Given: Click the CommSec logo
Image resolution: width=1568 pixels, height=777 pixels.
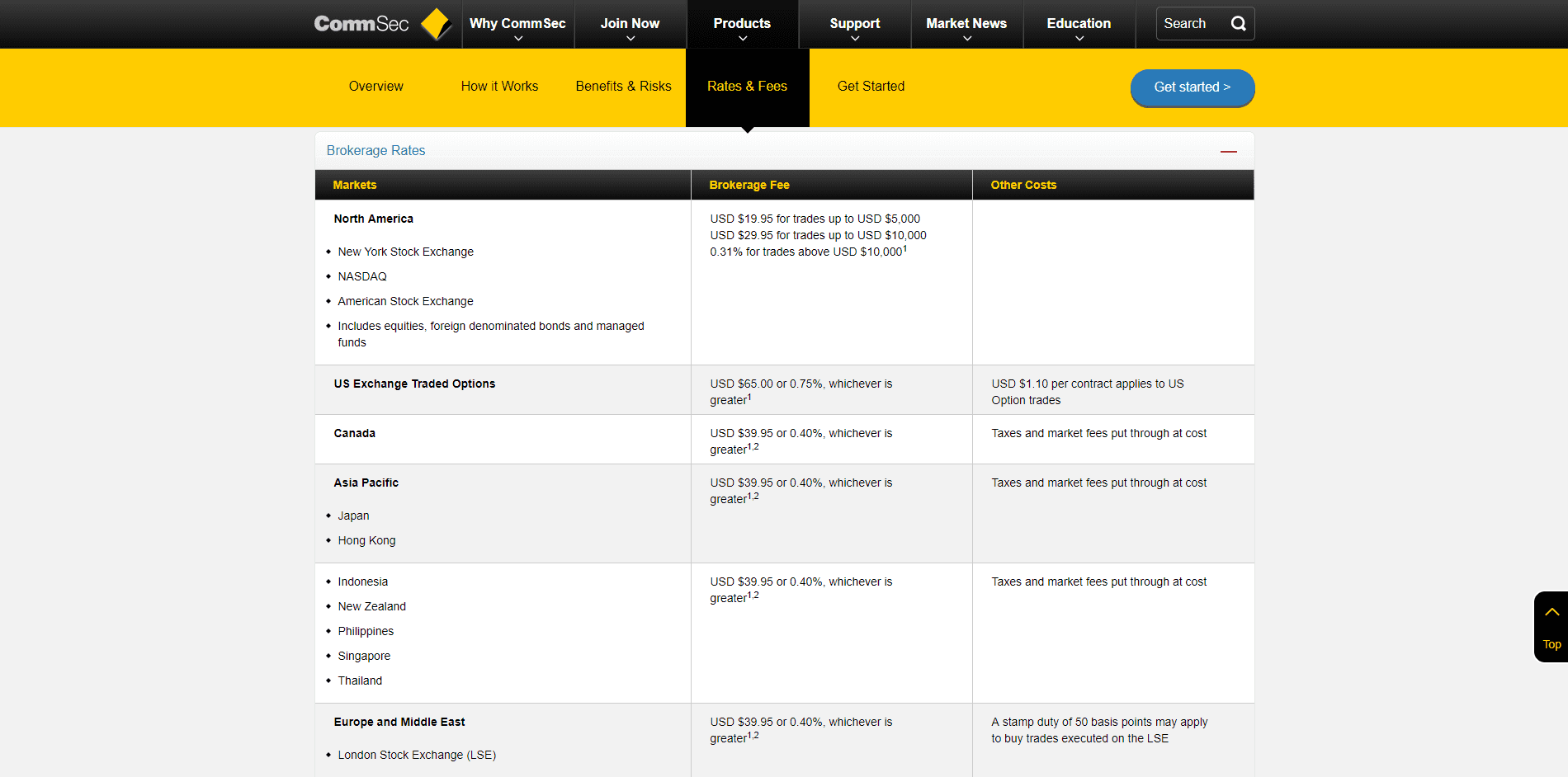Looking at the screenshot, I should (361, 23).
